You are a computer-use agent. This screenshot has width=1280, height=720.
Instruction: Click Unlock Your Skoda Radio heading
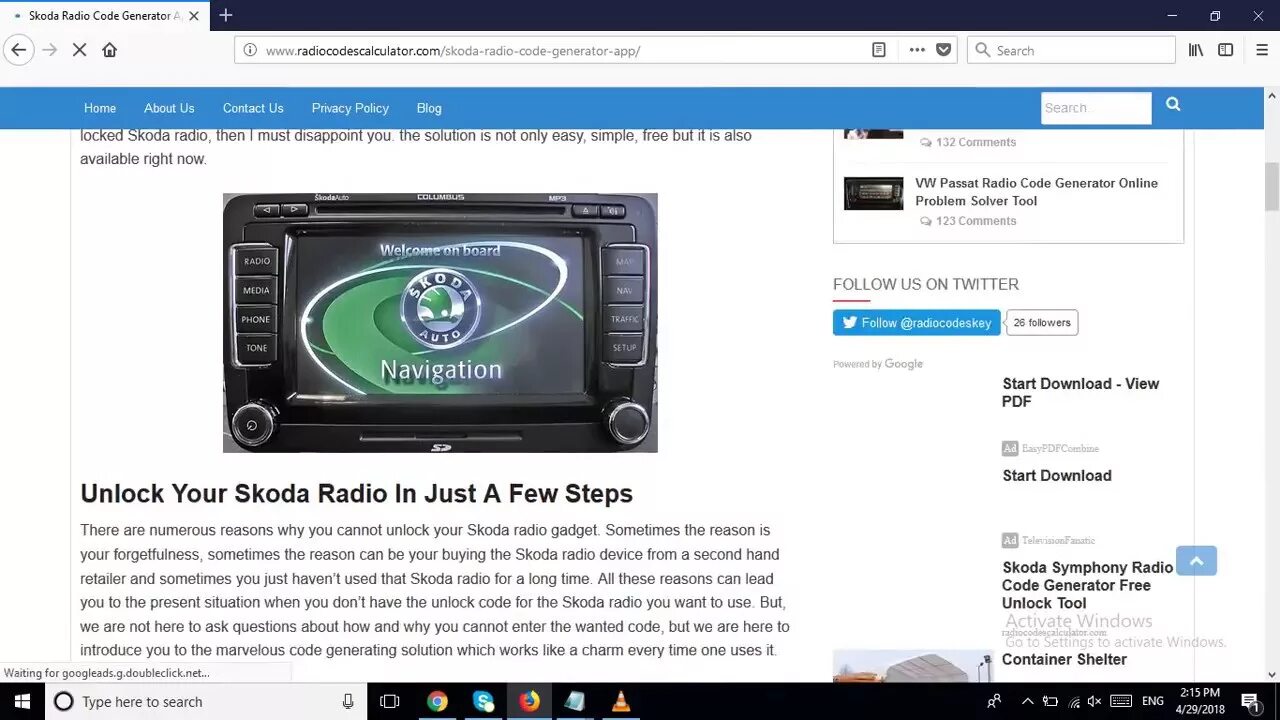click(x=356, y=493)
